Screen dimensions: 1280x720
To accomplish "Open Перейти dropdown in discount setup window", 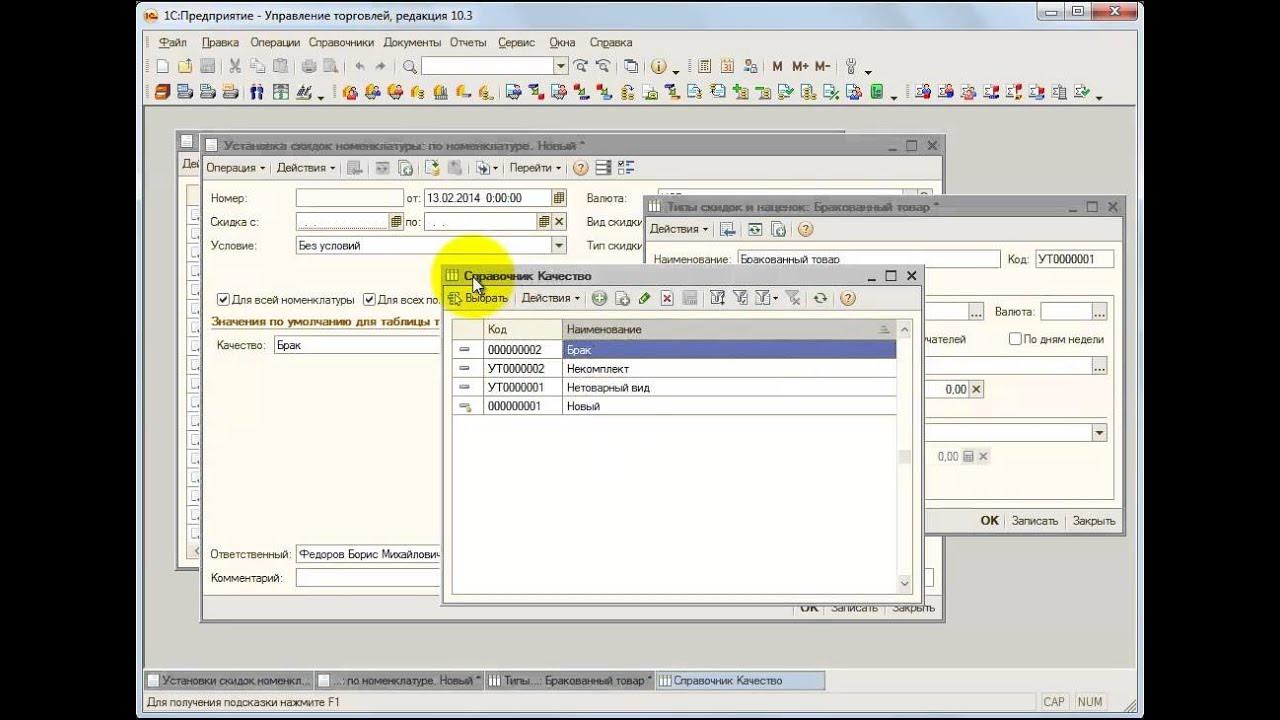I will pos(535,168).
